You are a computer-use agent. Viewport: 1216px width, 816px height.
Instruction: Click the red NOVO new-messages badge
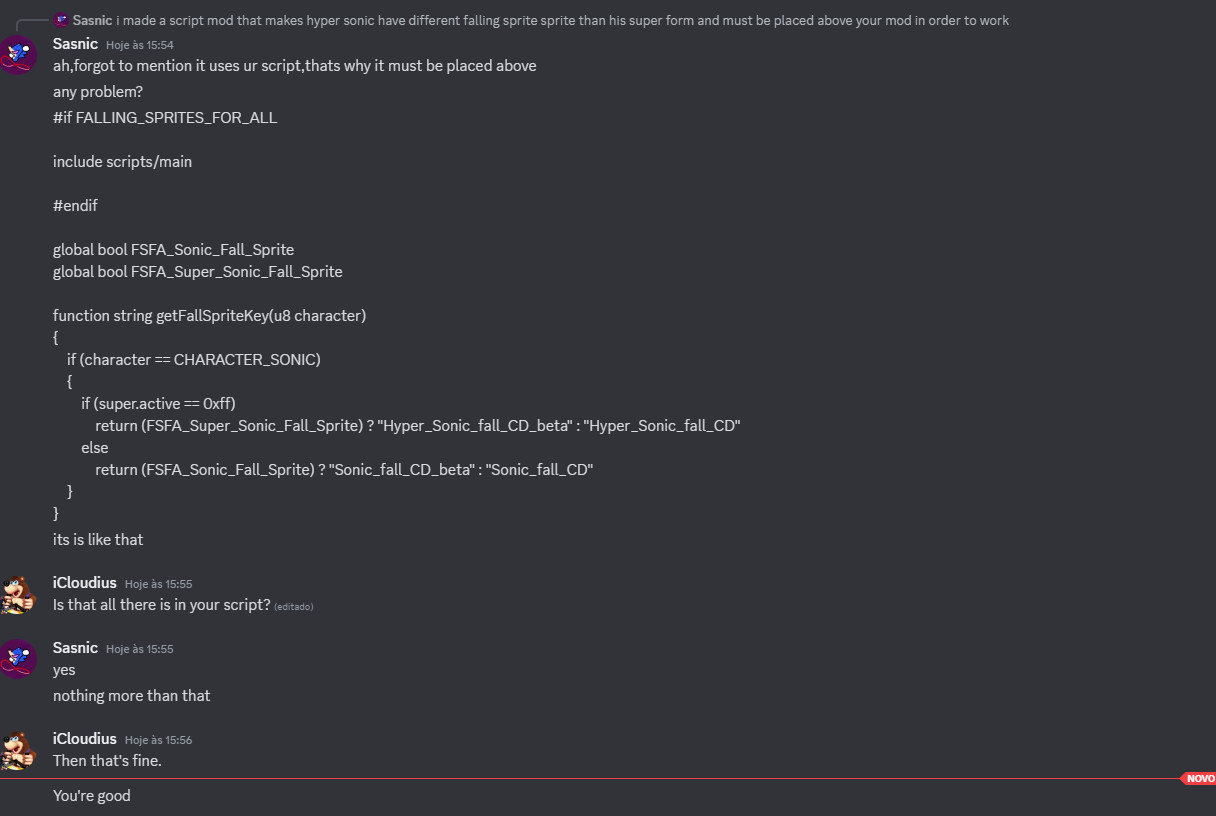tap(1199, 778)
